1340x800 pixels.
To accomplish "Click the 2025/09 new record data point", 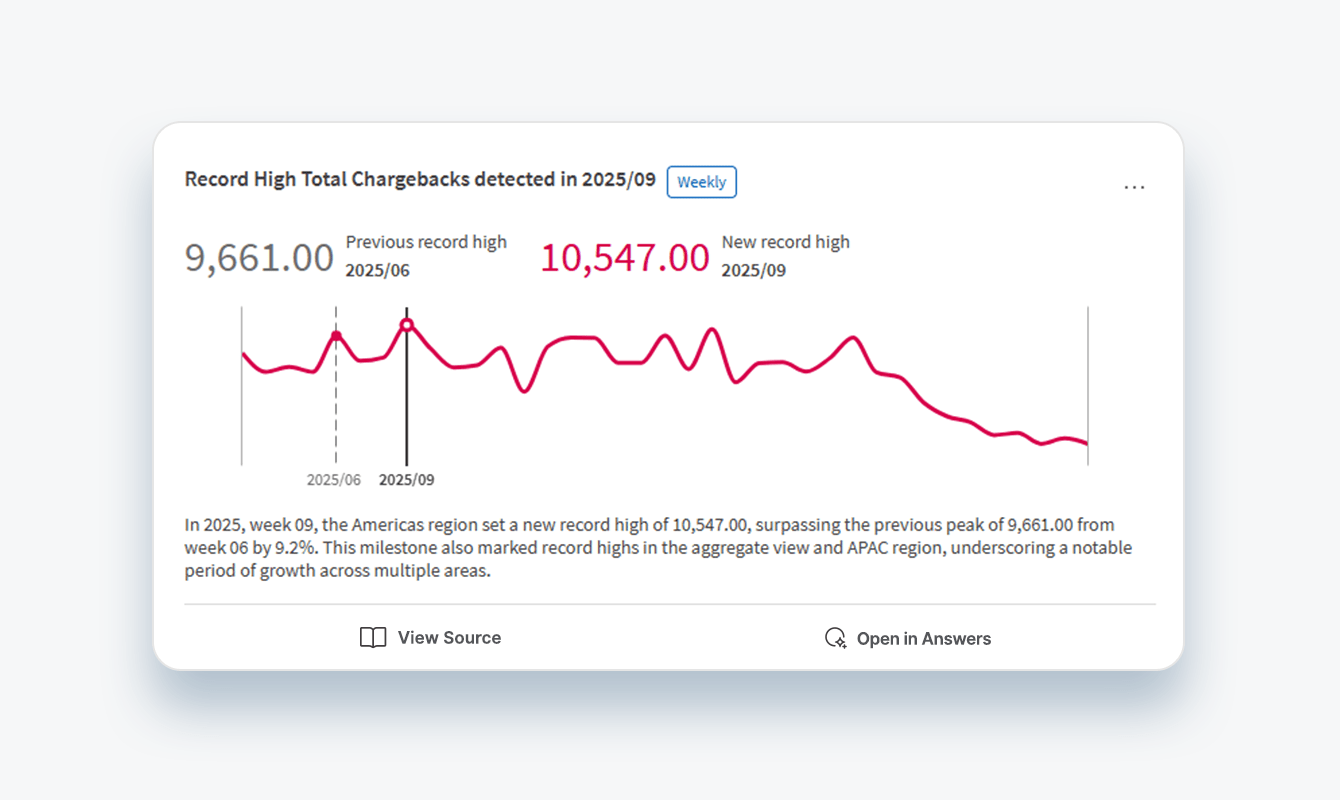I will point(407,325).
